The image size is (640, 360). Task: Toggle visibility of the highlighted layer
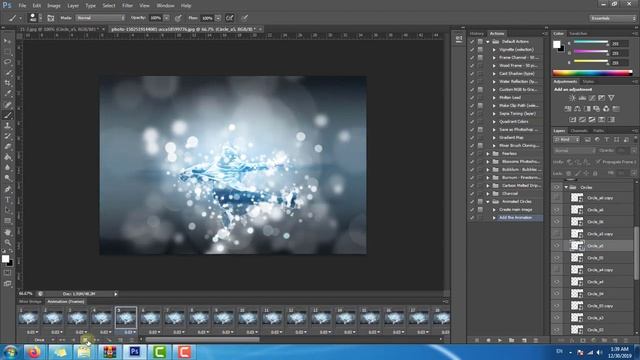point(557,246)
